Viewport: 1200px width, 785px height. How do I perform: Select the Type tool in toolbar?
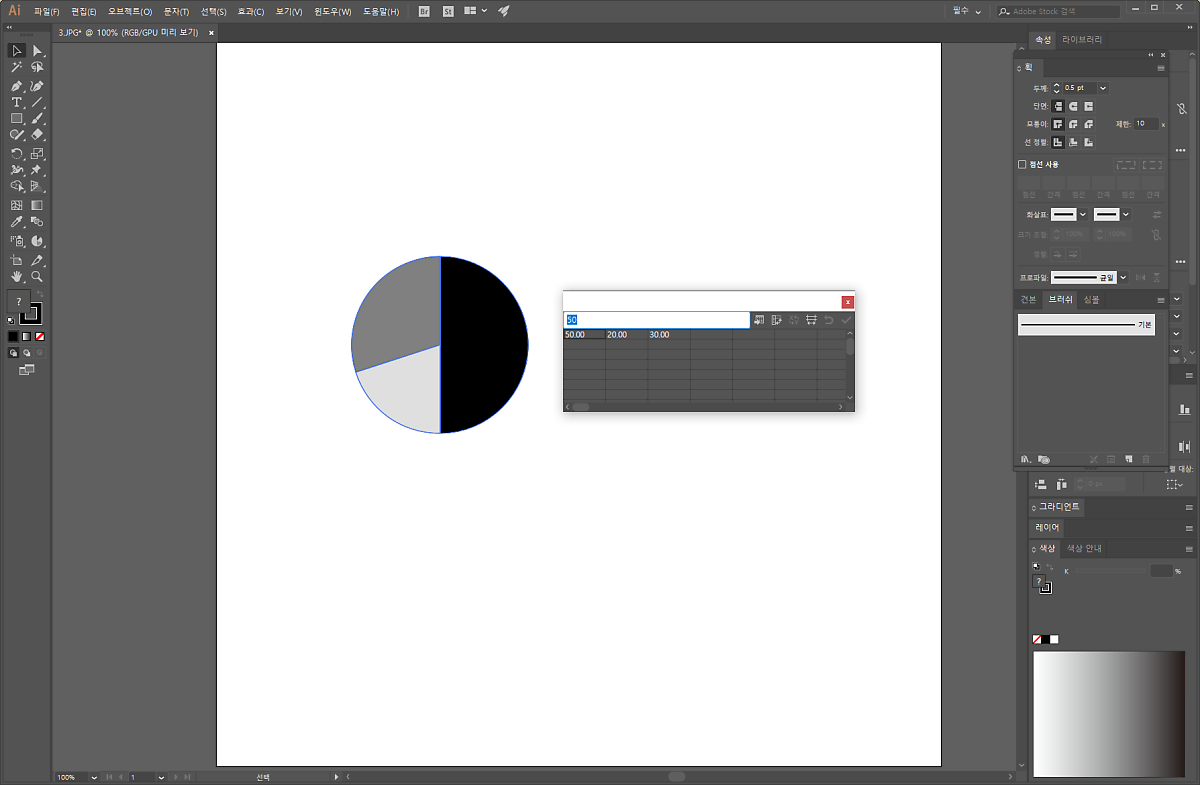click(x=17, y=102)
